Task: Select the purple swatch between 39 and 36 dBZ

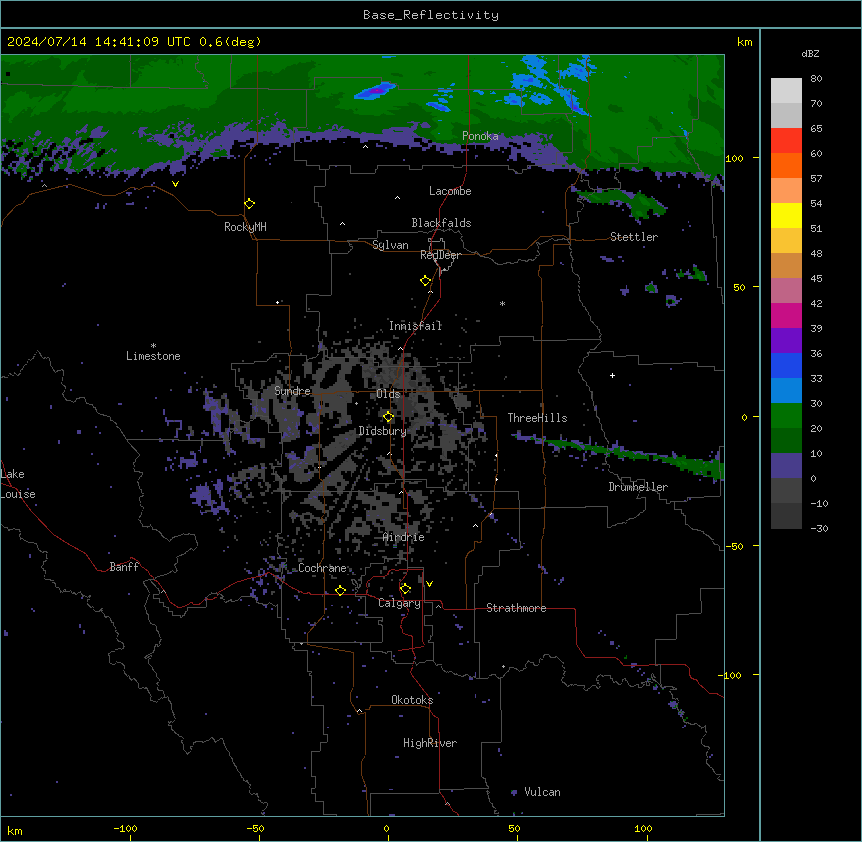Action: click(x=786, y=341)
